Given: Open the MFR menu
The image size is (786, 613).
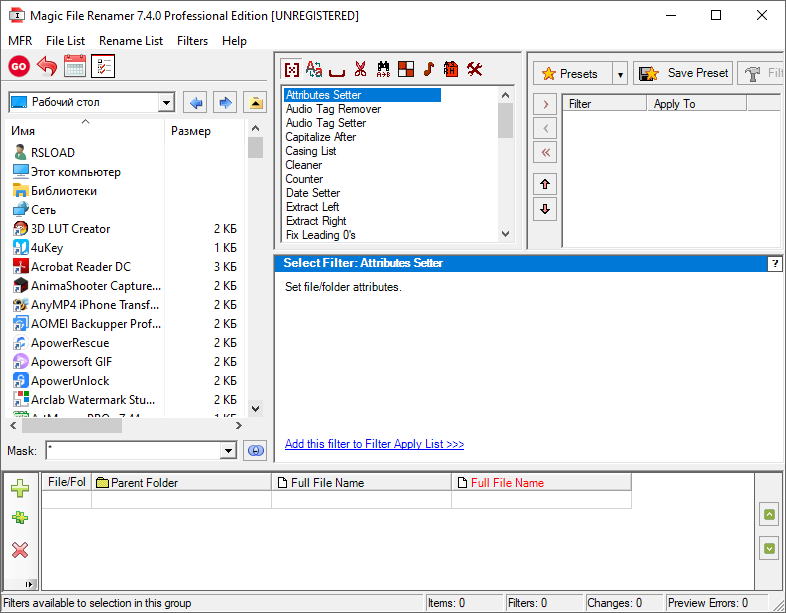Looking at the screenshot, I should tap(20, 41).
